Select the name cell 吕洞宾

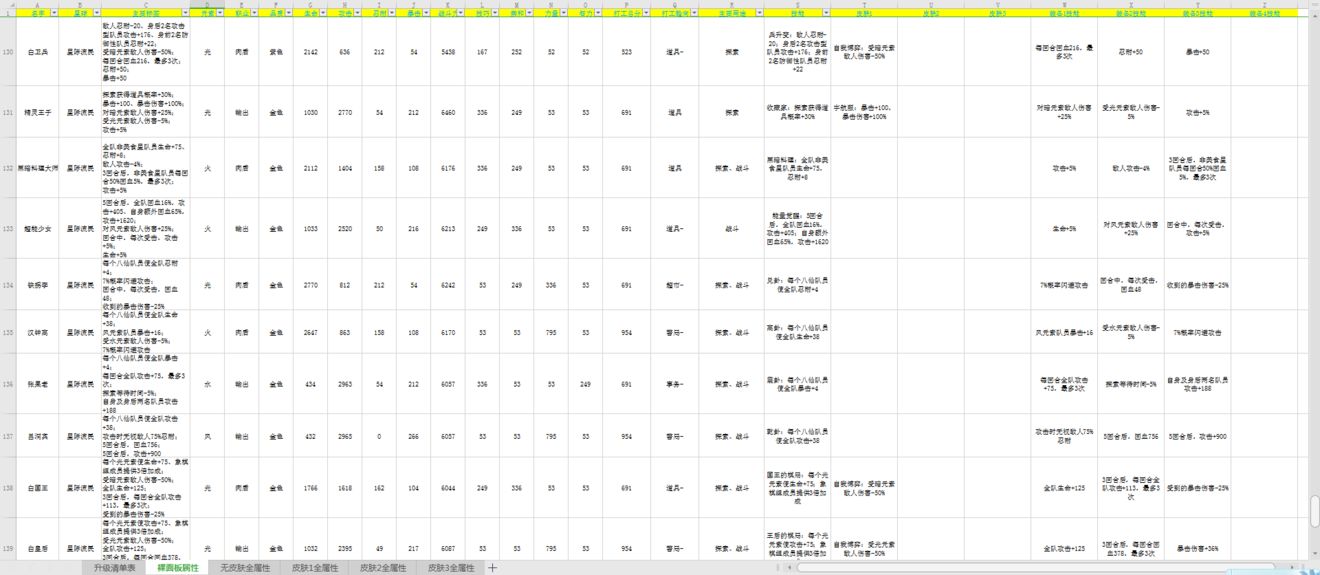[x=38, y=436]
